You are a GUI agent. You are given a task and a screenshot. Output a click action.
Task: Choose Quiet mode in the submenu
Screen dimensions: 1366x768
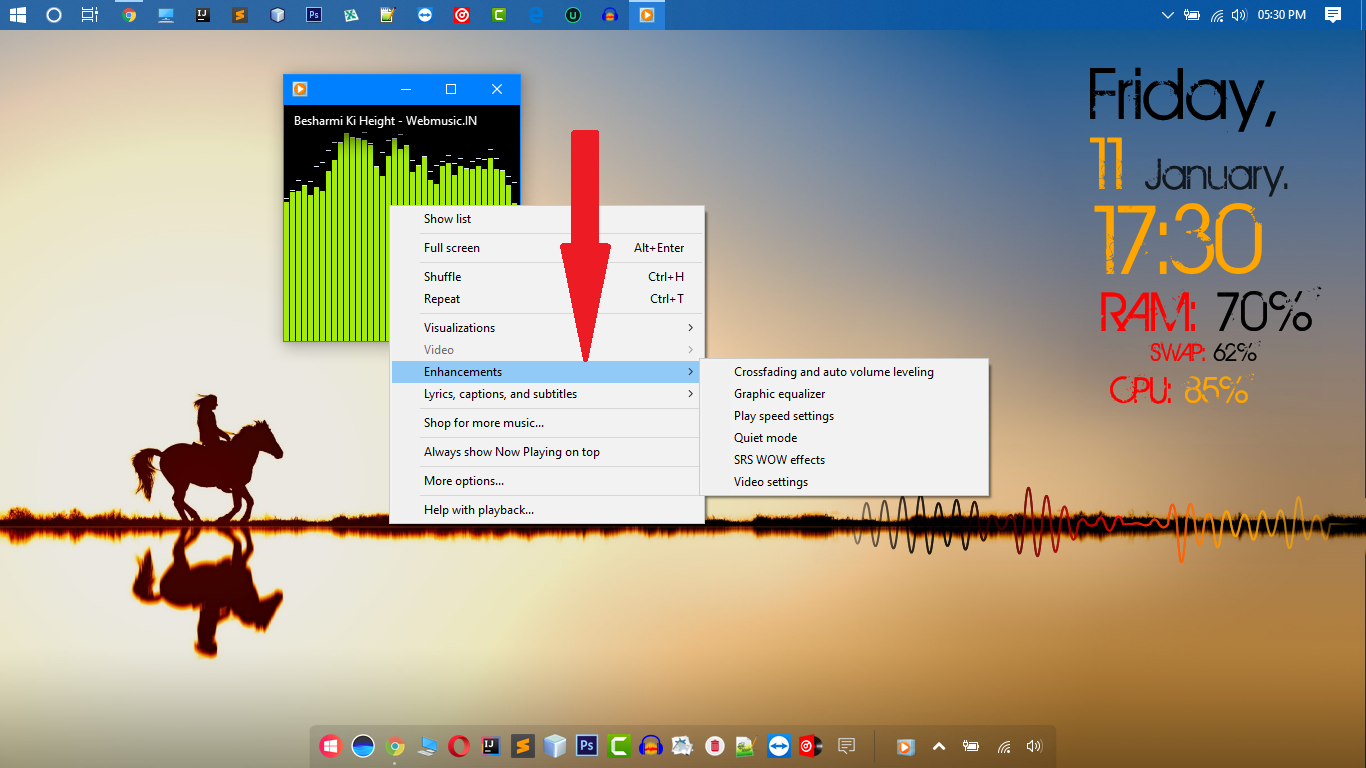coord(765,437)
